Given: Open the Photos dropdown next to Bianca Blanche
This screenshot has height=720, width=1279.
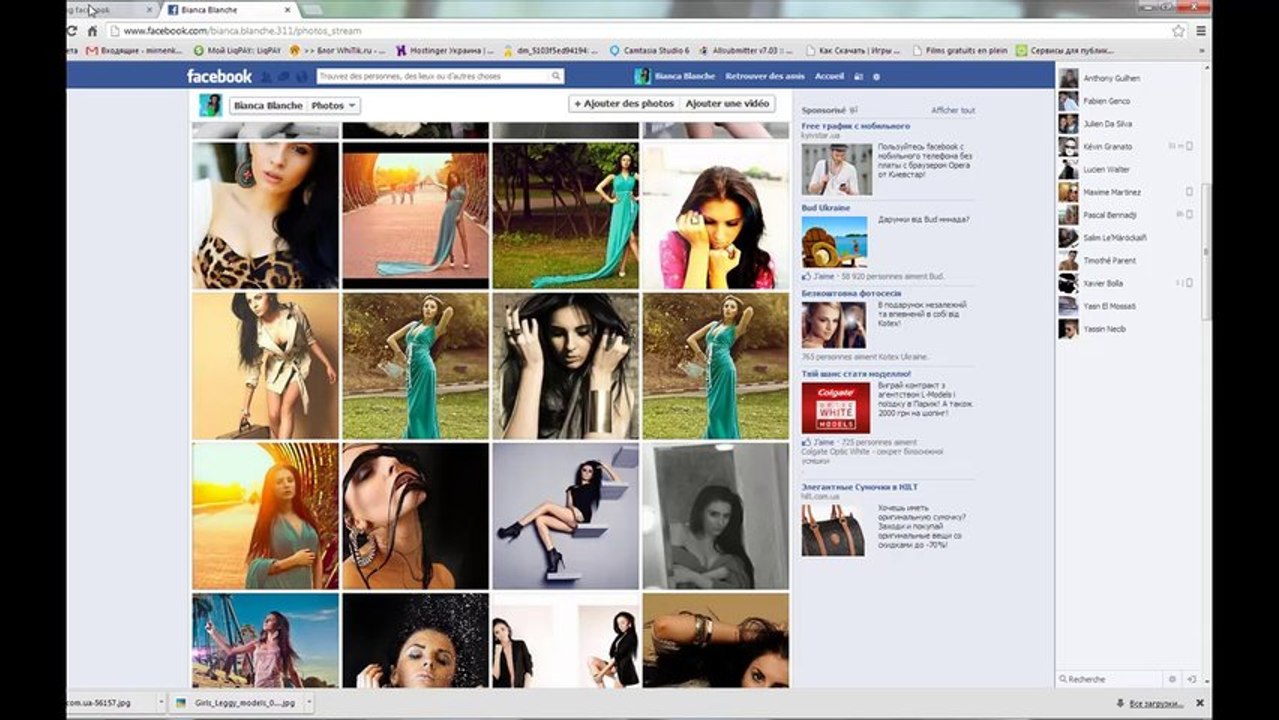Looking at the screenshot, I should 333,105.
